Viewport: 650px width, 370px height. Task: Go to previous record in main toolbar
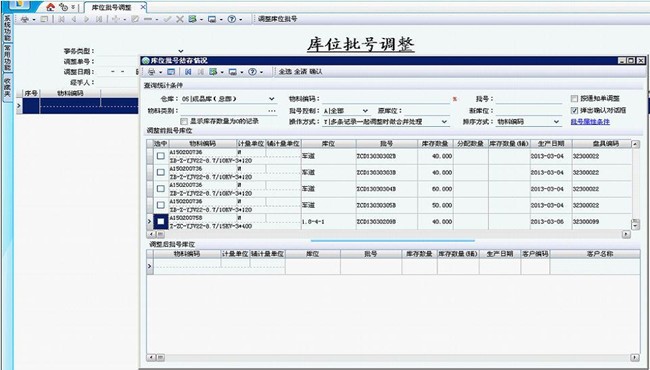click(x=74, y=19)
